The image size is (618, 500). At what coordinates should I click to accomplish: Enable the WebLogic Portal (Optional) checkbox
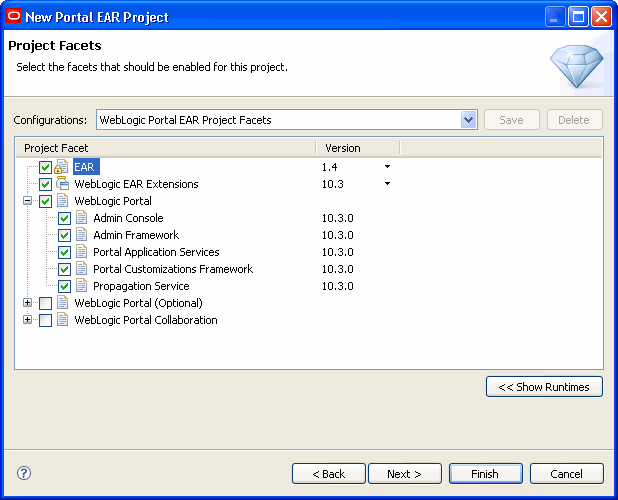coord(45,303)
